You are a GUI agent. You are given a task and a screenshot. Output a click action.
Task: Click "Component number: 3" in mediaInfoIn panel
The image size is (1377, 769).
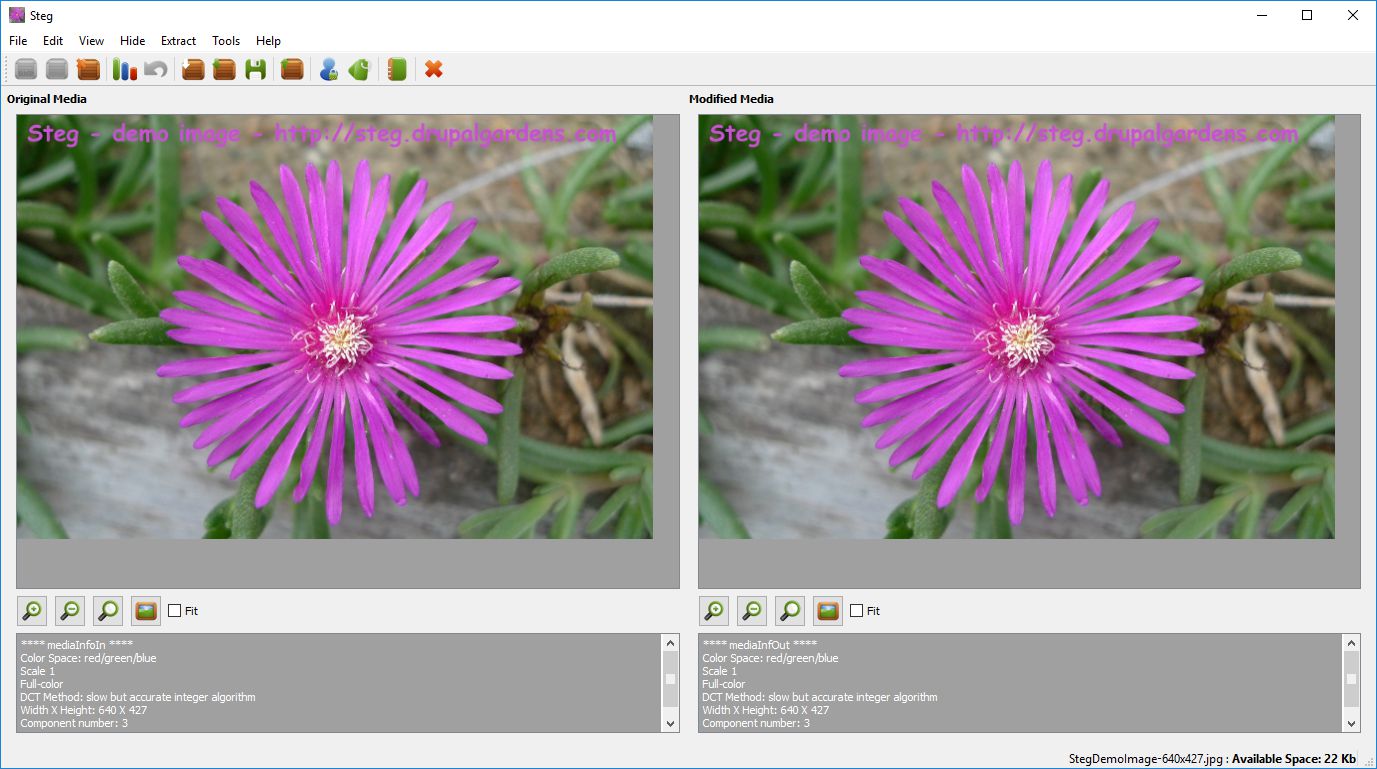pyautogui.click(x=74, y=723)
